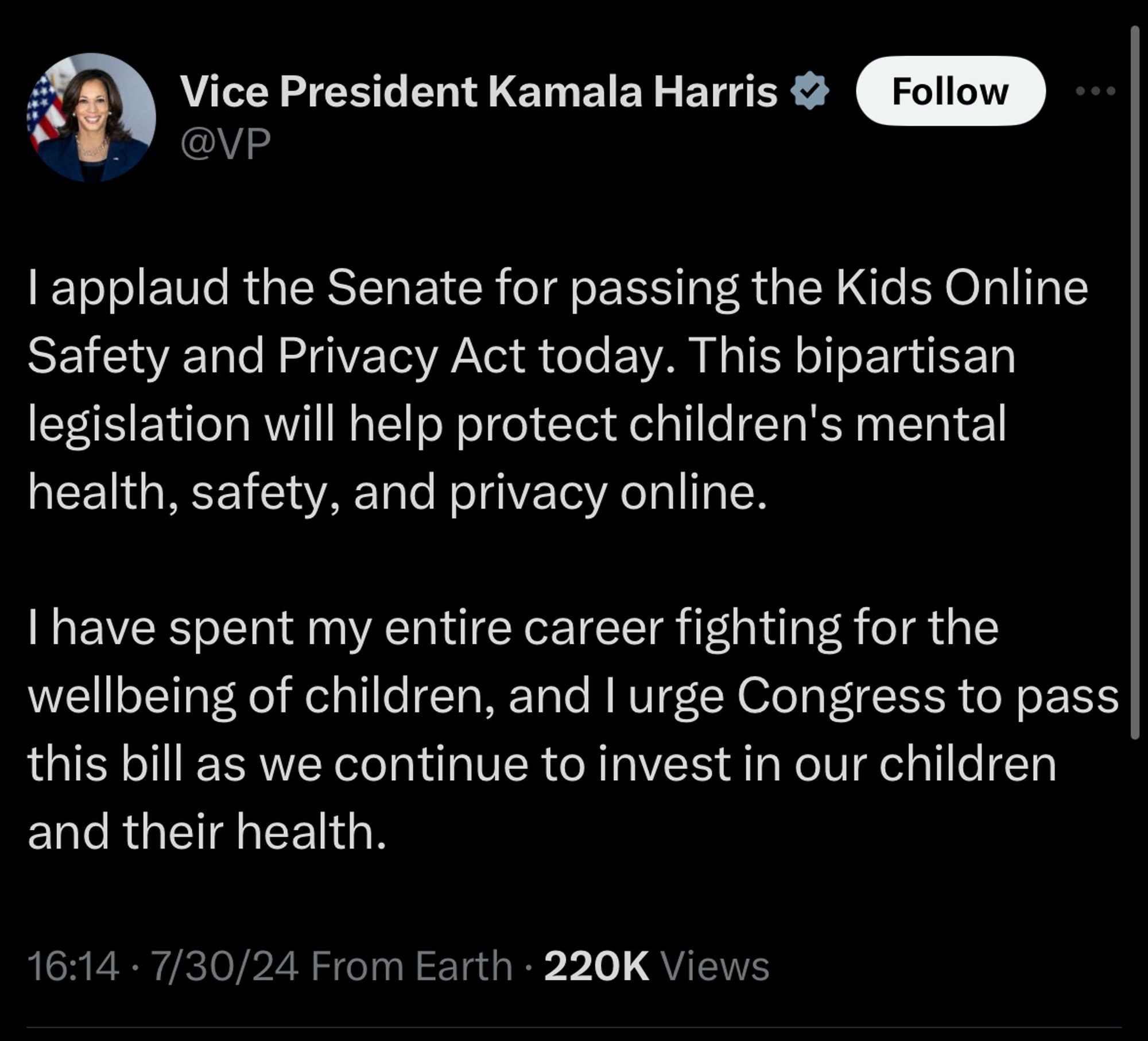Click the Views label beside the count
1148x1041 pixels.
715,966
